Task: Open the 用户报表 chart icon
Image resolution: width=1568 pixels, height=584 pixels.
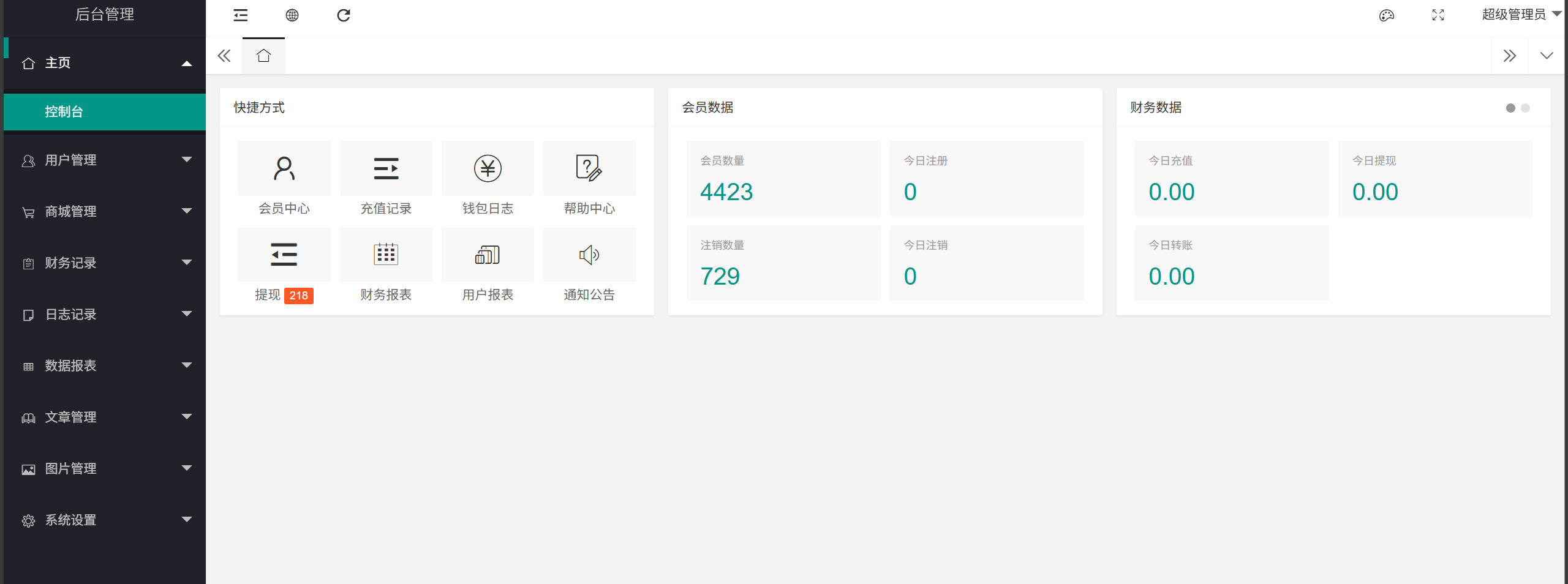Action: click(x=488, y=255)
